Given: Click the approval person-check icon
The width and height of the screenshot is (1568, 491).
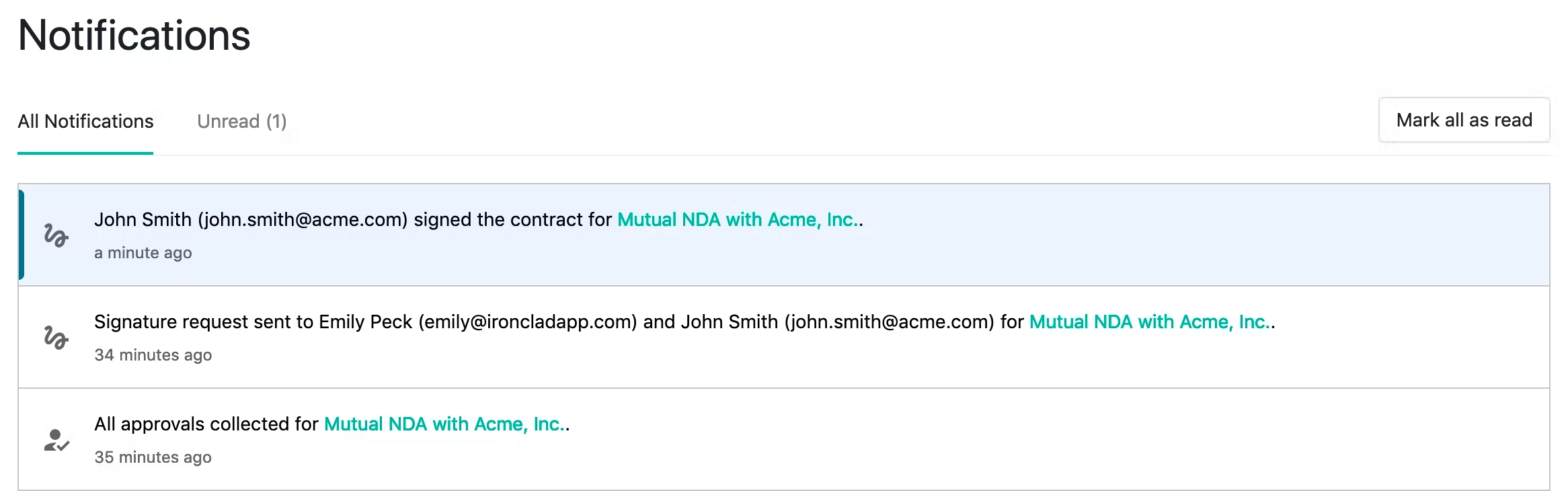Looking at the screenshot, I should pyautogui.click(x=56, y=440).
